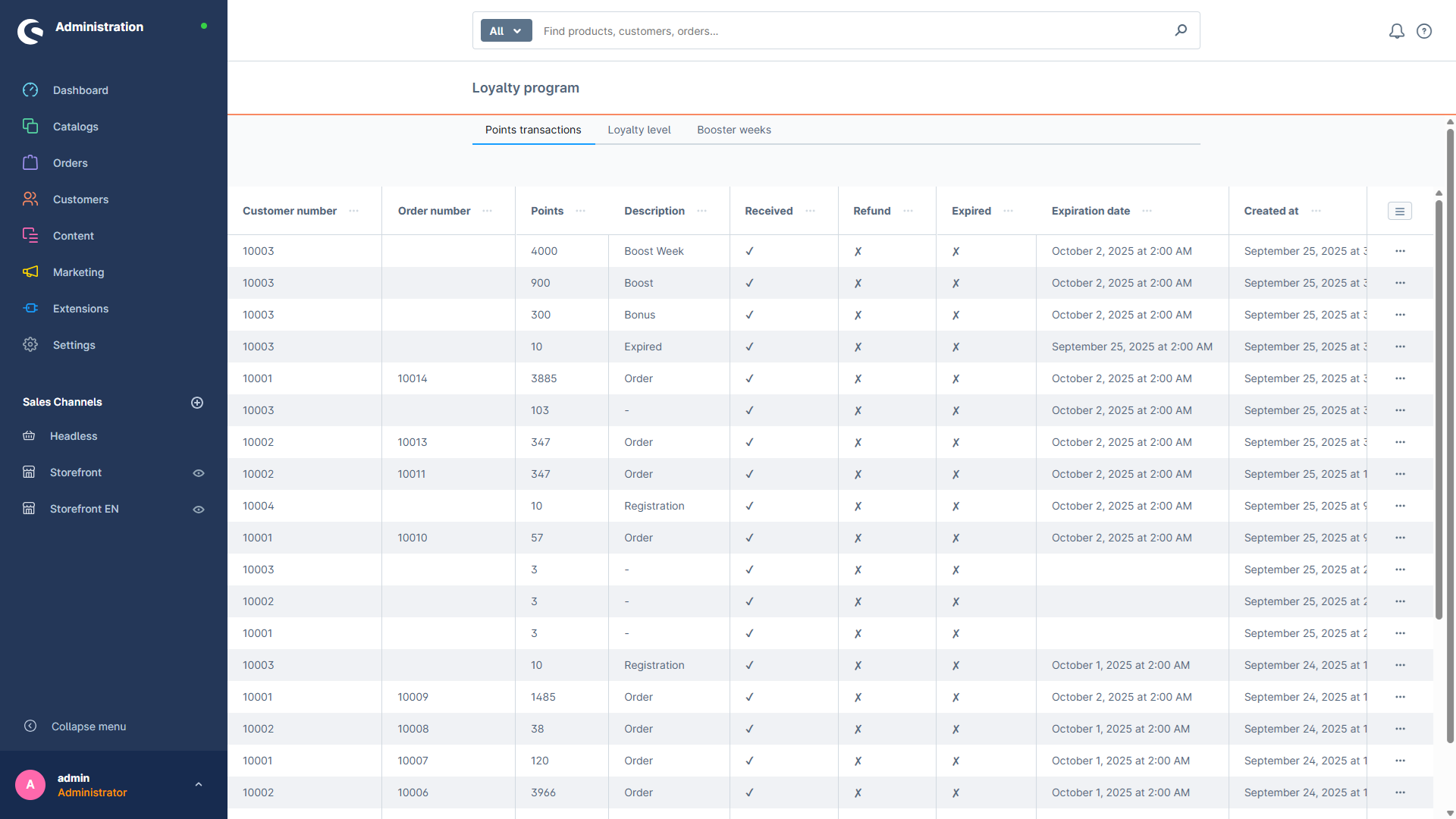Switch to Points transactions tab
The image size is (1456, 819).
click(533, 130)
